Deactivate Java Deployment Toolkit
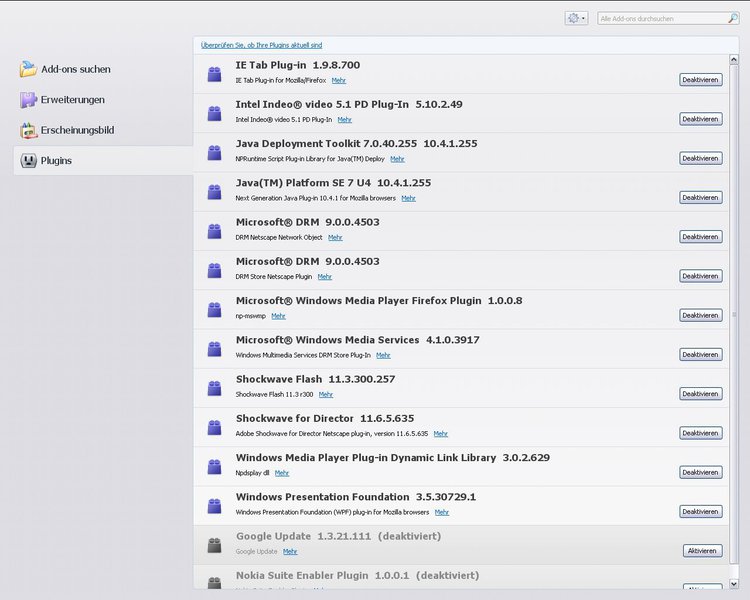This screenshot has height=600, width=750. [701, 158]
